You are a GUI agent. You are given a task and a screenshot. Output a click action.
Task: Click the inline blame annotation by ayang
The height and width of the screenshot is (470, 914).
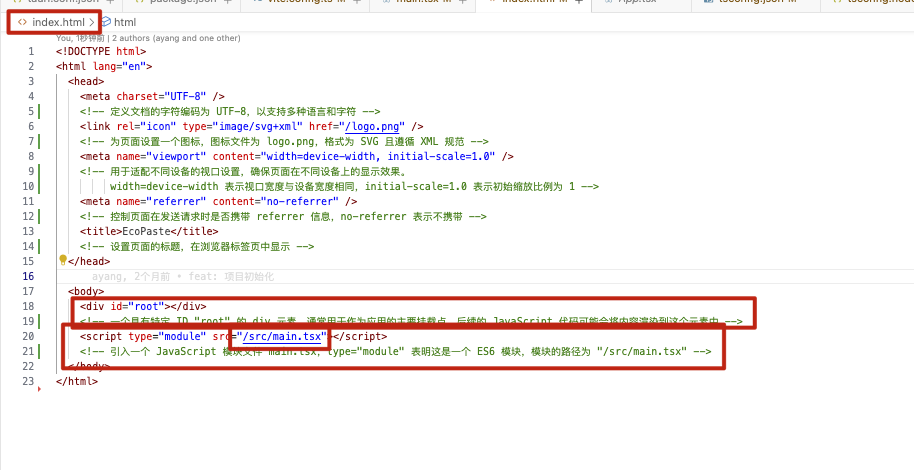coord(182,276)
